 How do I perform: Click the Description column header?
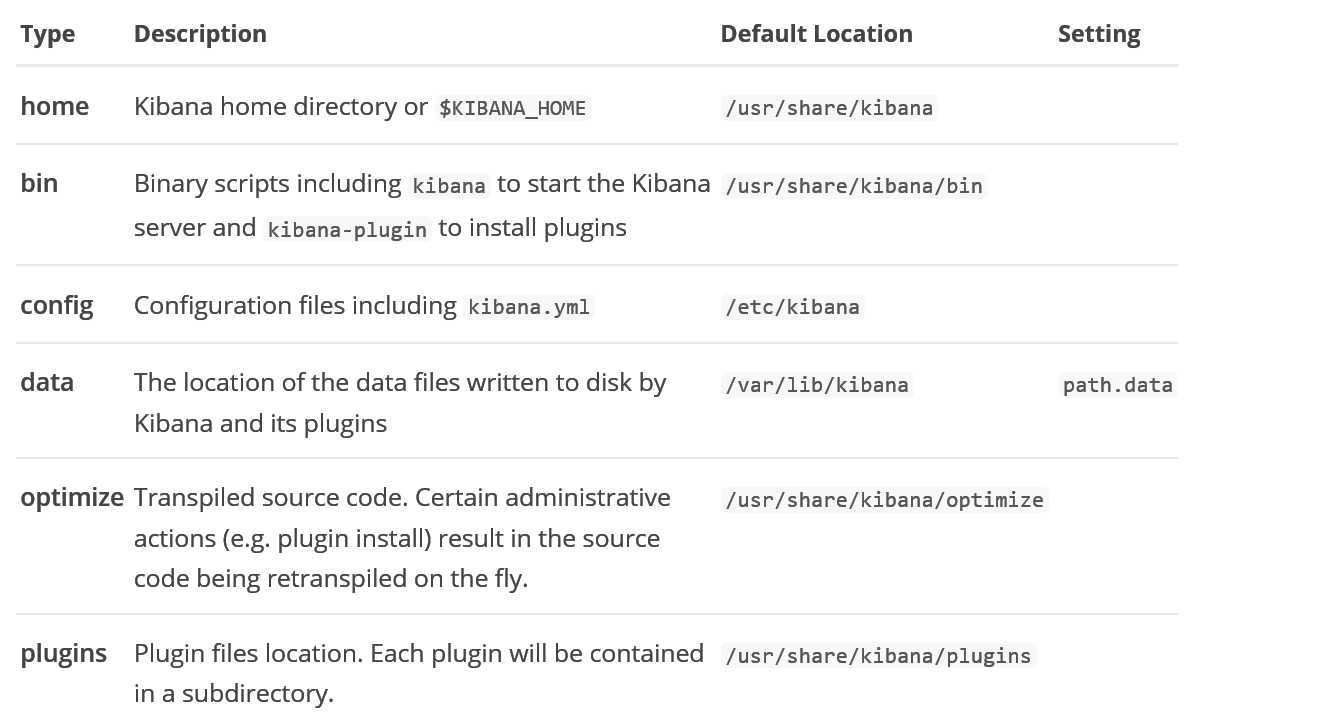click(x=200, y=34)
